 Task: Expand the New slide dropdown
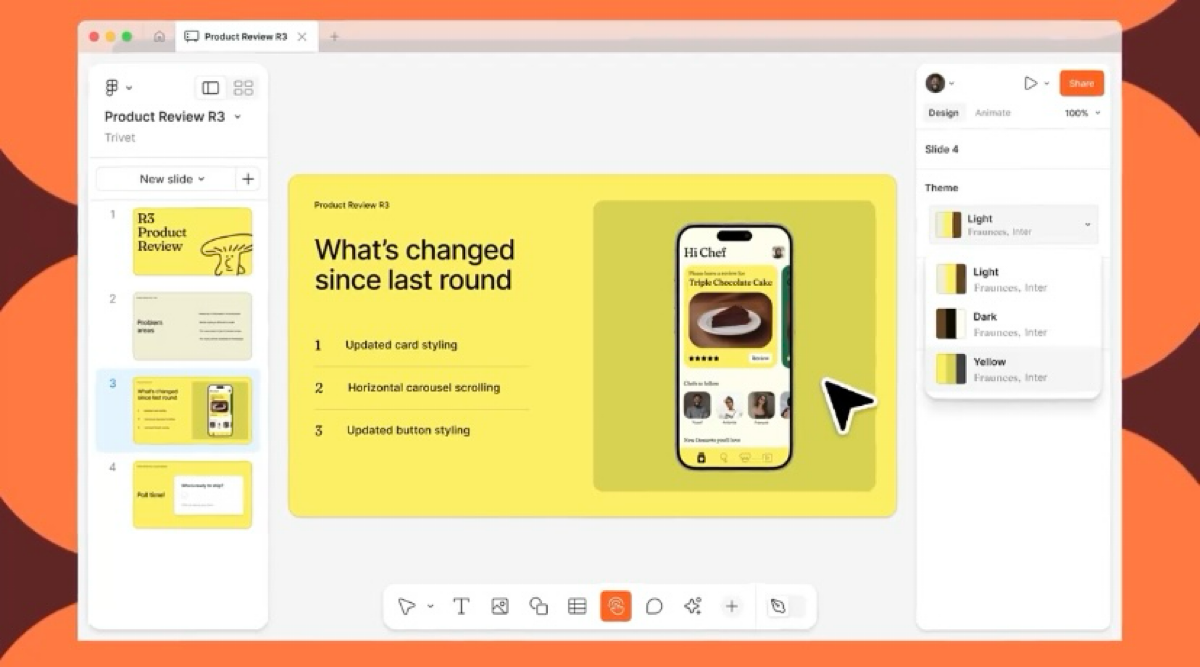(171, 179)
